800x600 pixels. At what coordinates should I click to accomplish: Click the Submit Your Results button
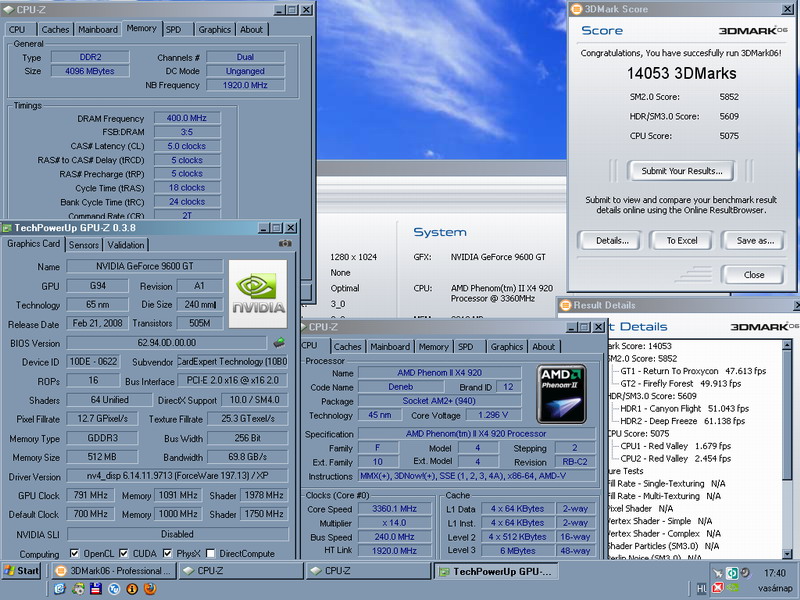point(680,171)
